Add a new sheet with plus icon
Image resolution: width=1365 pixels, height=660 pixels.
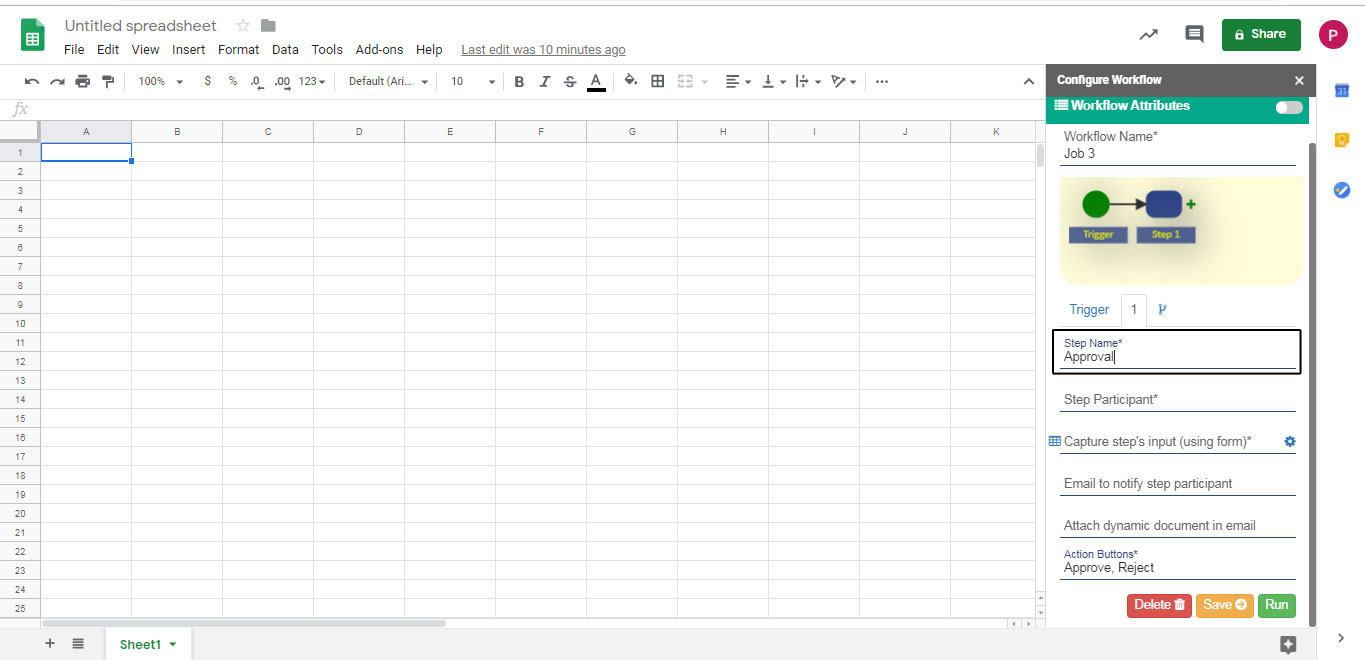pos(50,644)
